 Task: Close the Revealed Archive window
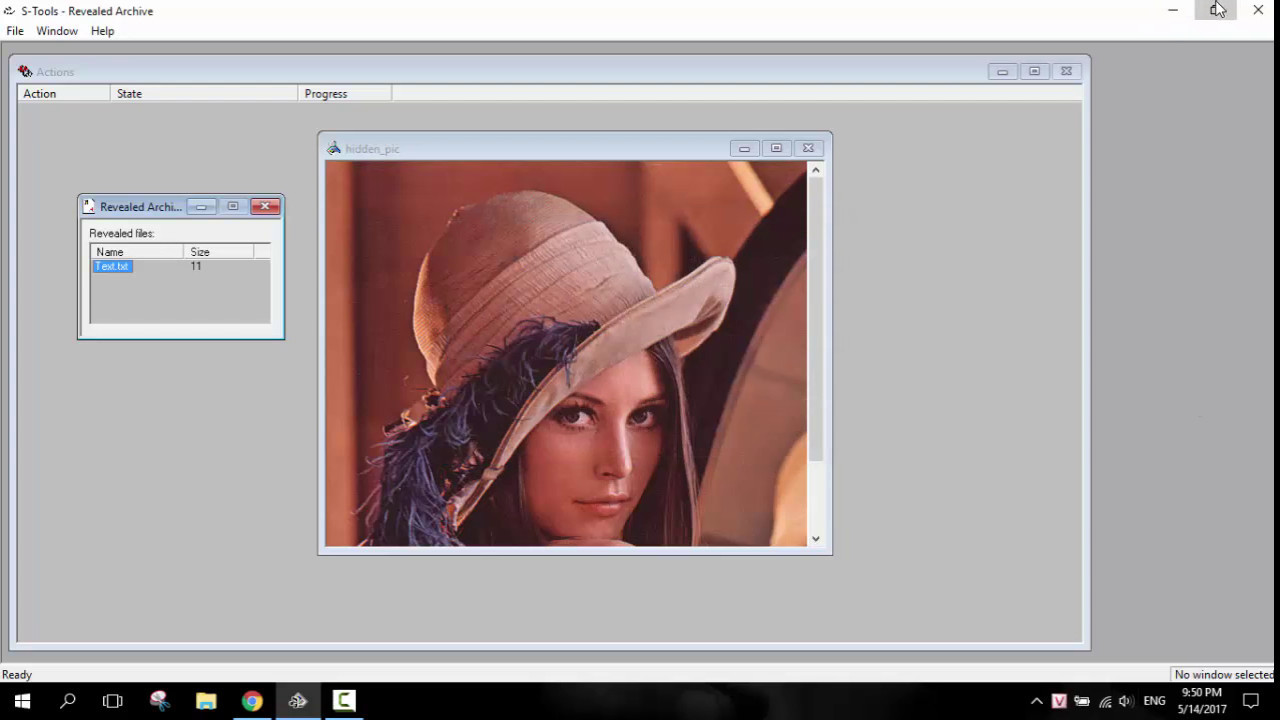click(265, 207)
